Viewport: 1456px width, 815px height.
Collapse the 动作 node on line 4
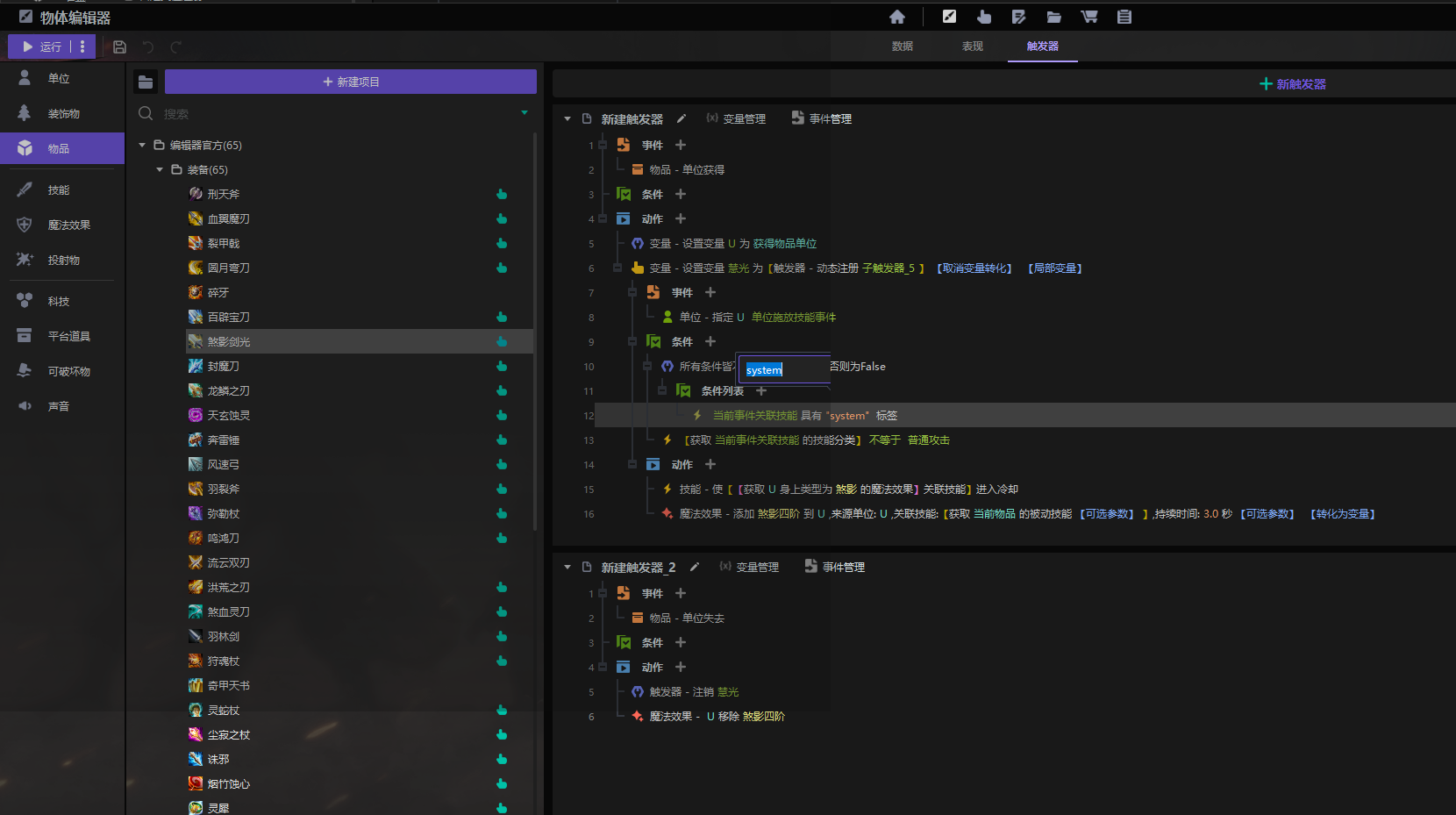pos(603,218)
